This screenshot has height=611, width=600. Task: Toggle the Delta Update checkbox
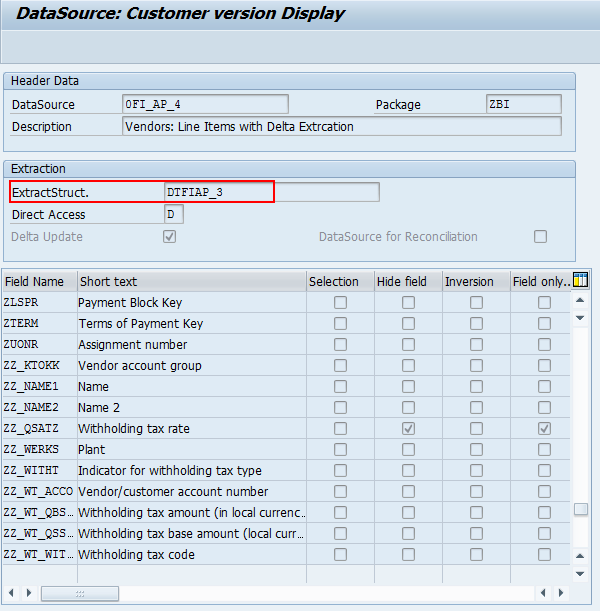pos(169,237)
